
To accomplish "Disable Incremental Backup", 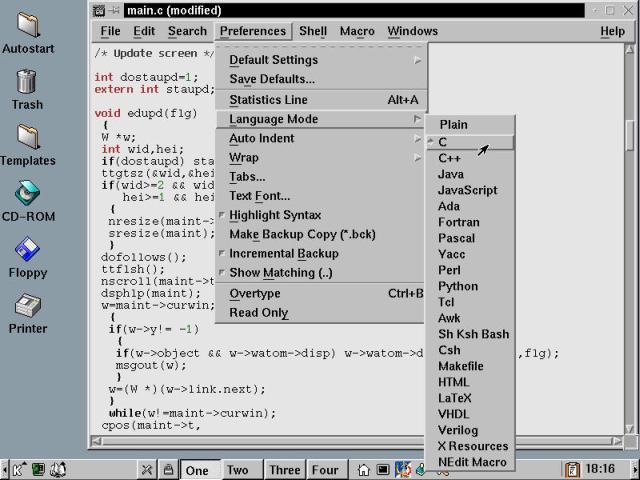I will click(x=283, y=254).
